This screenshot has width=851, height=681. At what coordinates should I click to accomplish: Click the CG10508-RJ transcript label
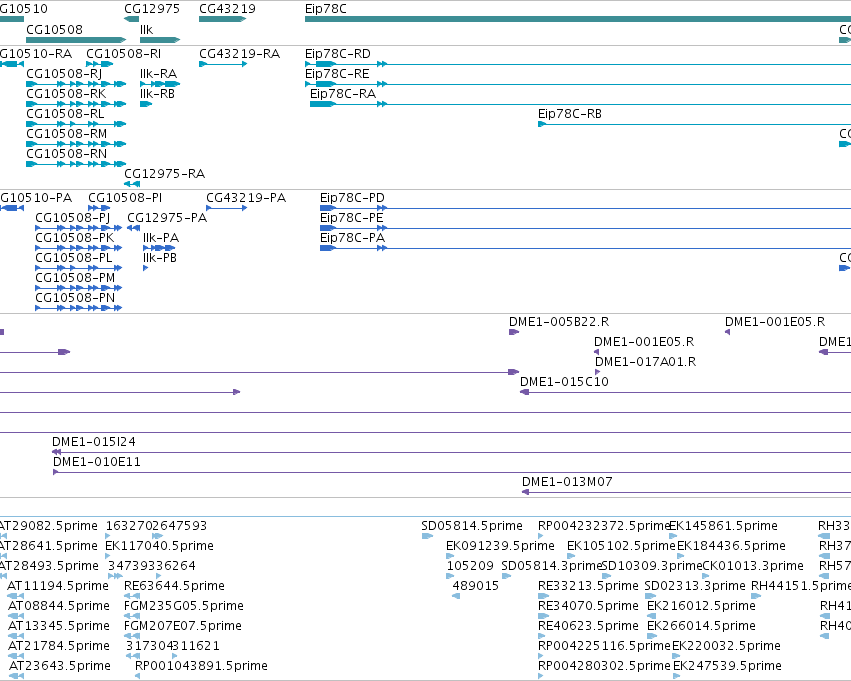tap(64, 74)
